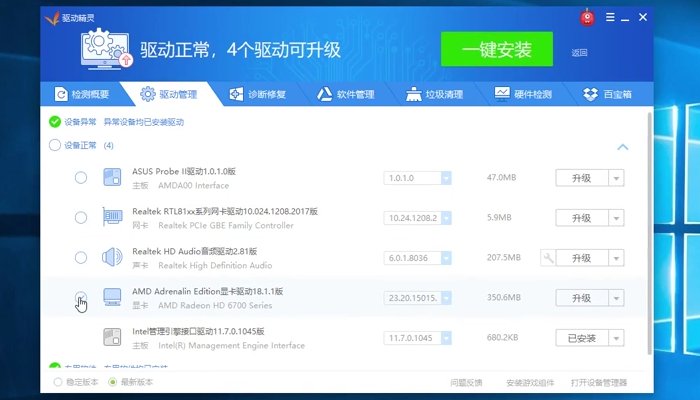
Task: Click the green check icon for 设备异常
Action: (55, 121)
